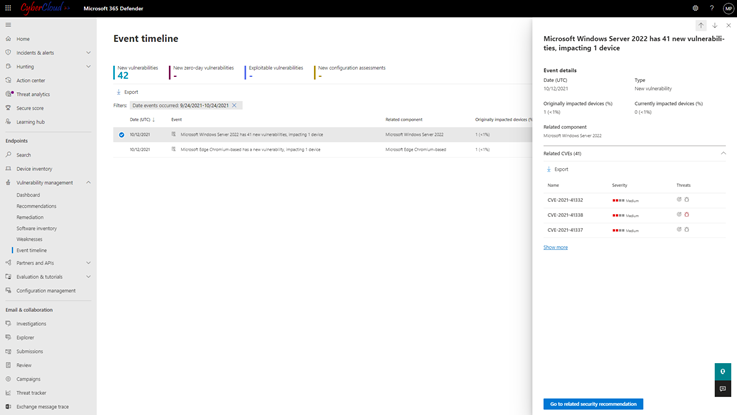Go to previous event with up arrow
The width and height of the screenshot is (737, 415).
[x=701, y=25]
